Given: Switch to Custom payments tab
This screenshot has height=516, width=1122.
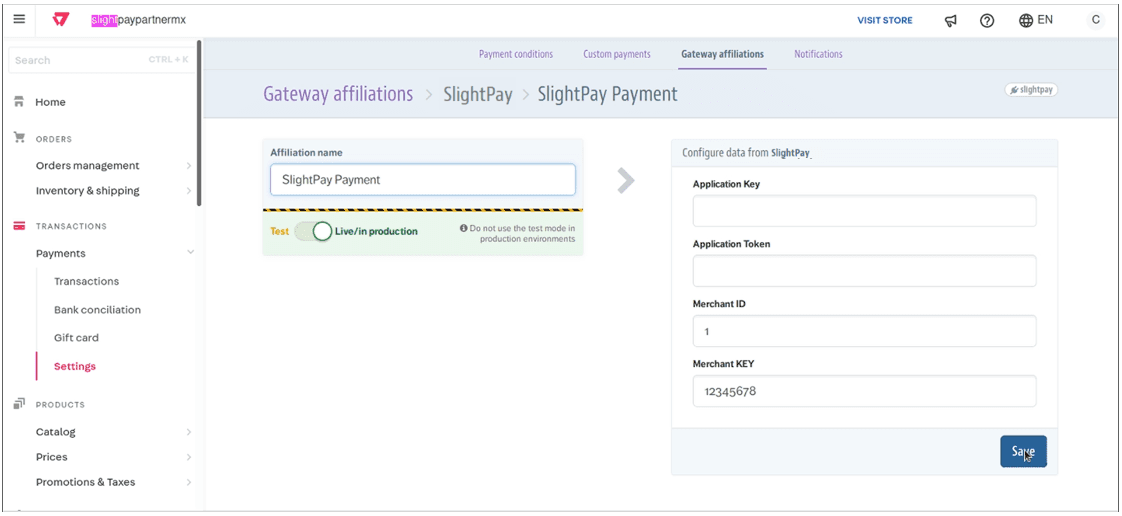Looking at the screenshot, I should point(617,54).
